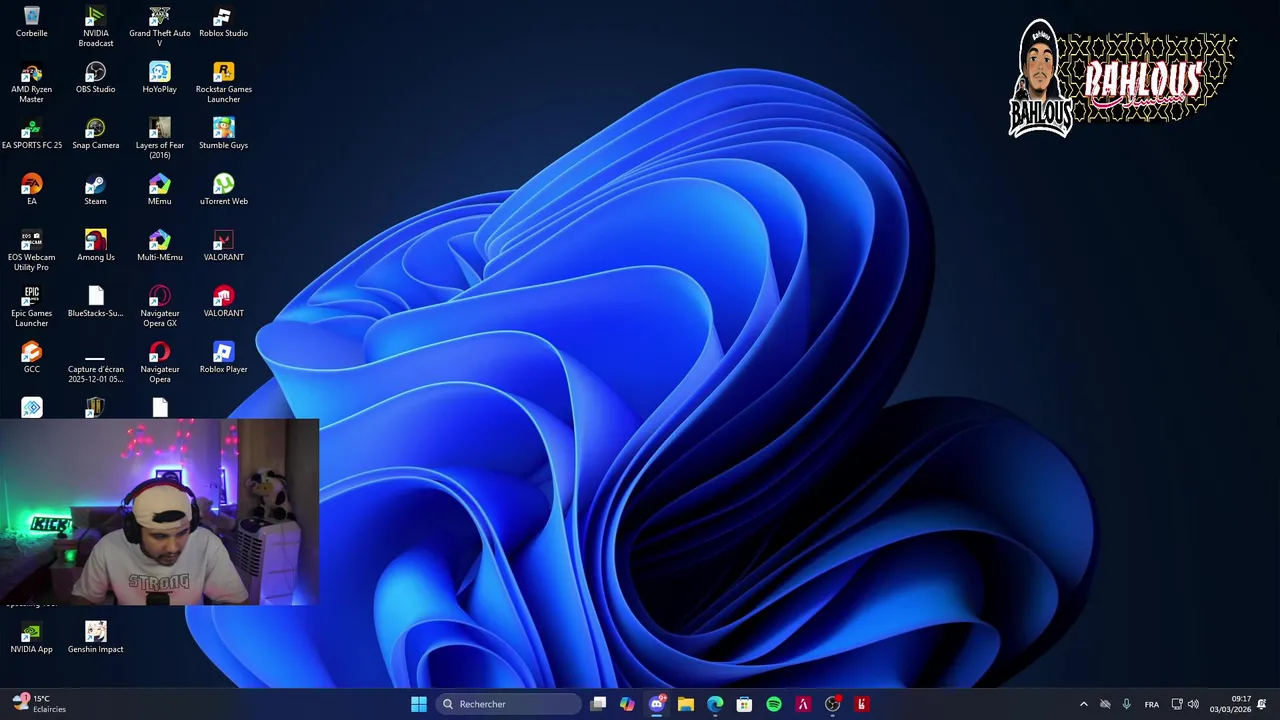Select the EA app desktop icon

pos(31,190)
